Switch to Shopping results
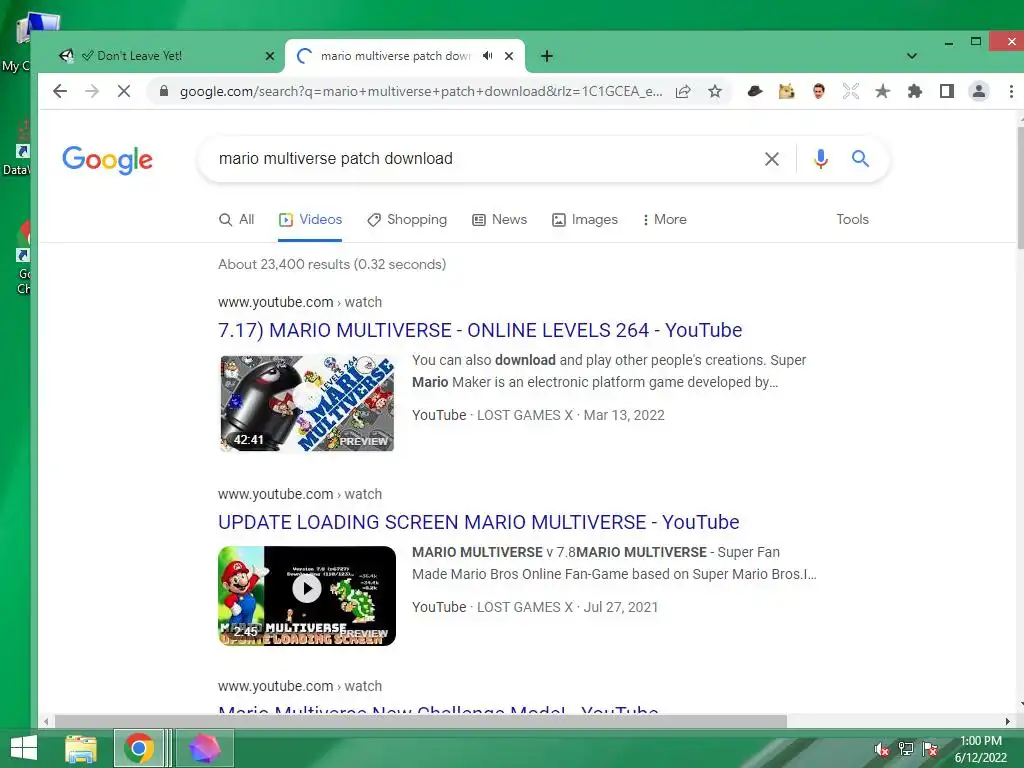 point(408,220)
